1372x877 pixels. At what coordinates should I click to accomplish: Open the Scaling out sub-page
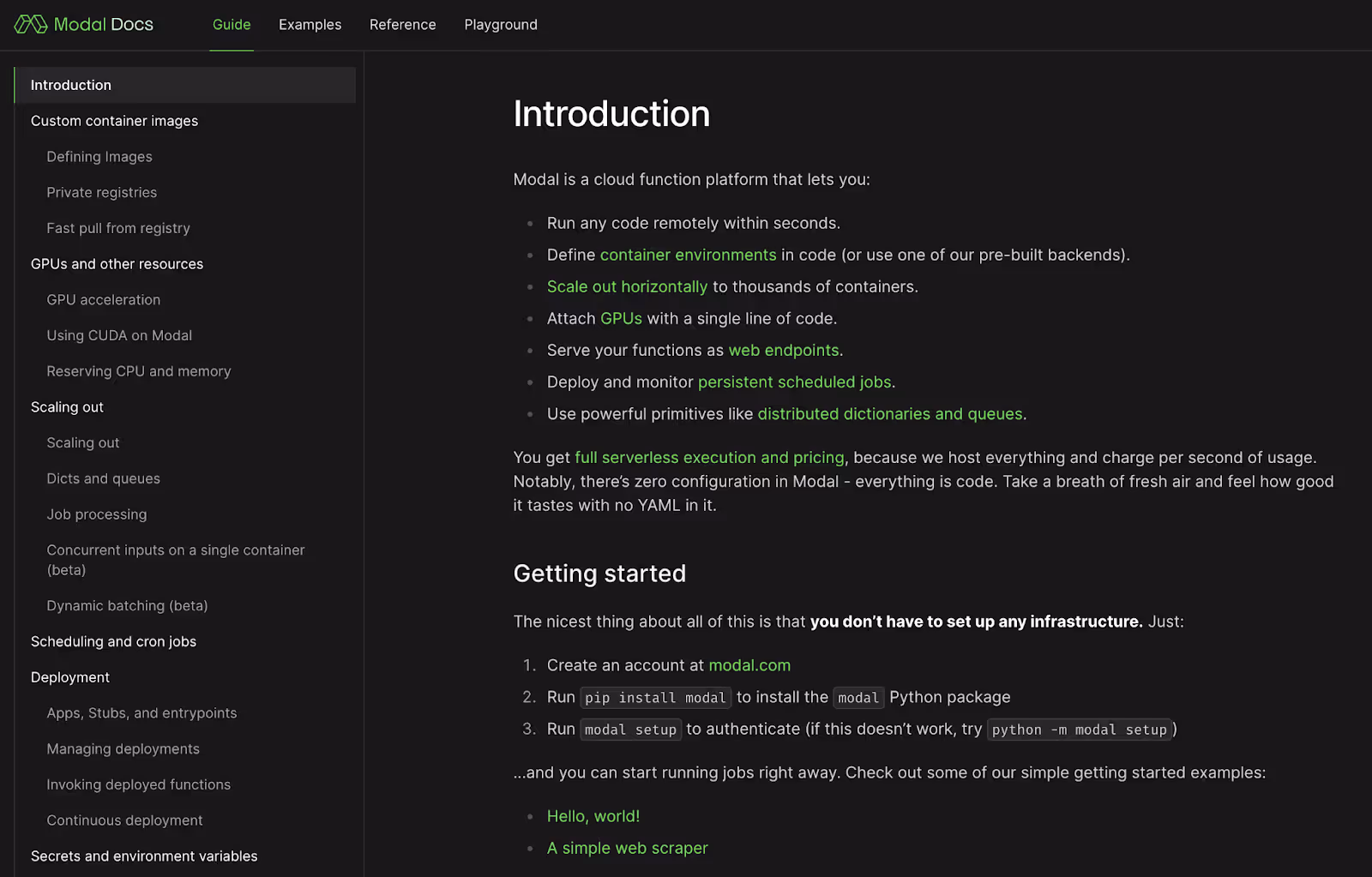pos(82,443)
